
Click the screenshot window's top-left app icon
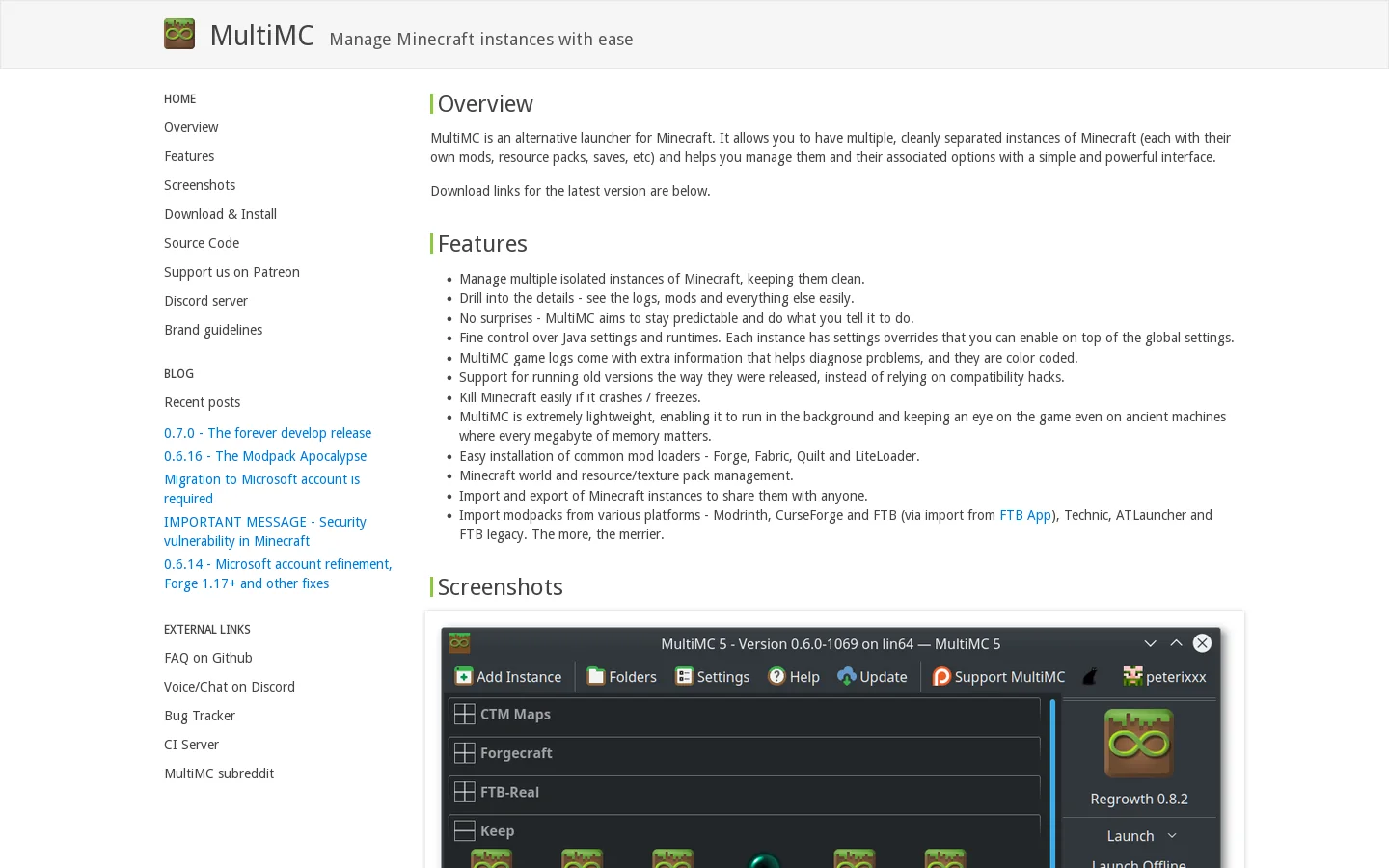(x=460, y=642)
